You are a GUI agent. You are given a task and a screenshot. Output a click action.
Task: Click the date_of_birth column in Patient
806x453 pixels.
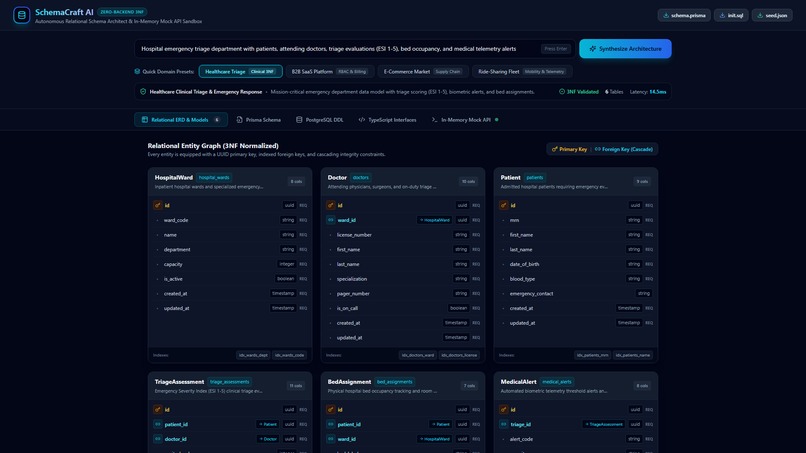[576, 264]
